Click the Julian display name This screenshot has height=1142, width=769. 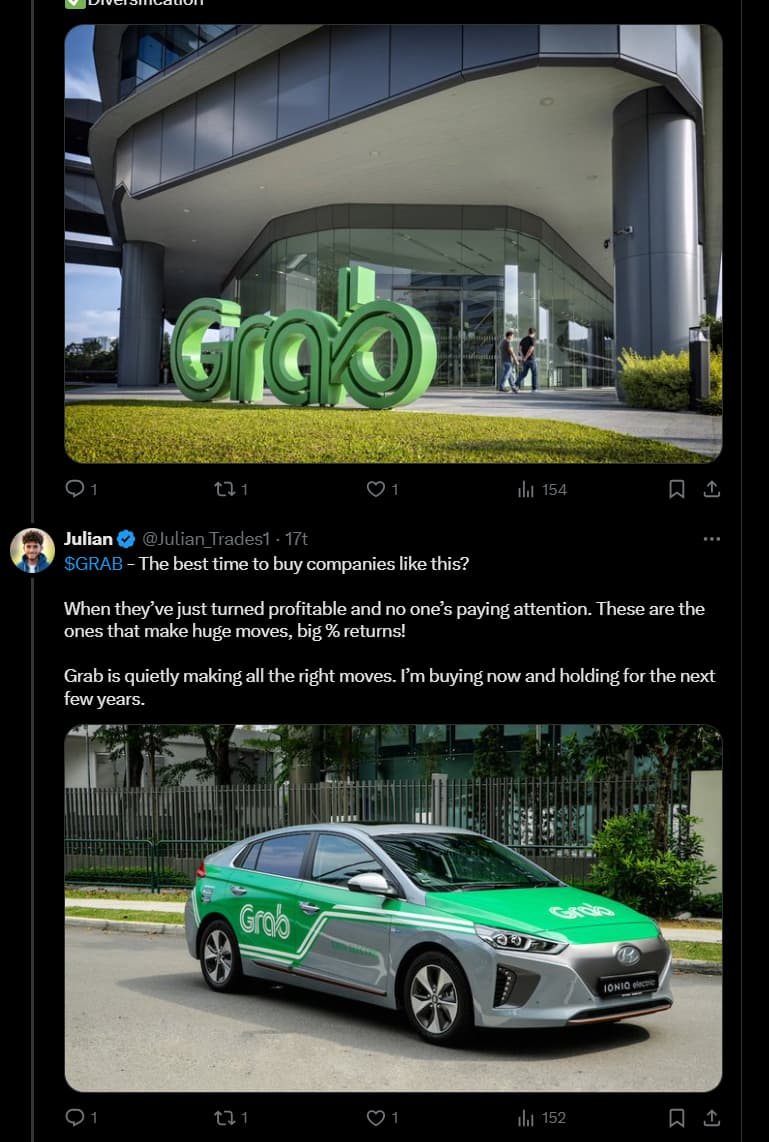[88, 538]
